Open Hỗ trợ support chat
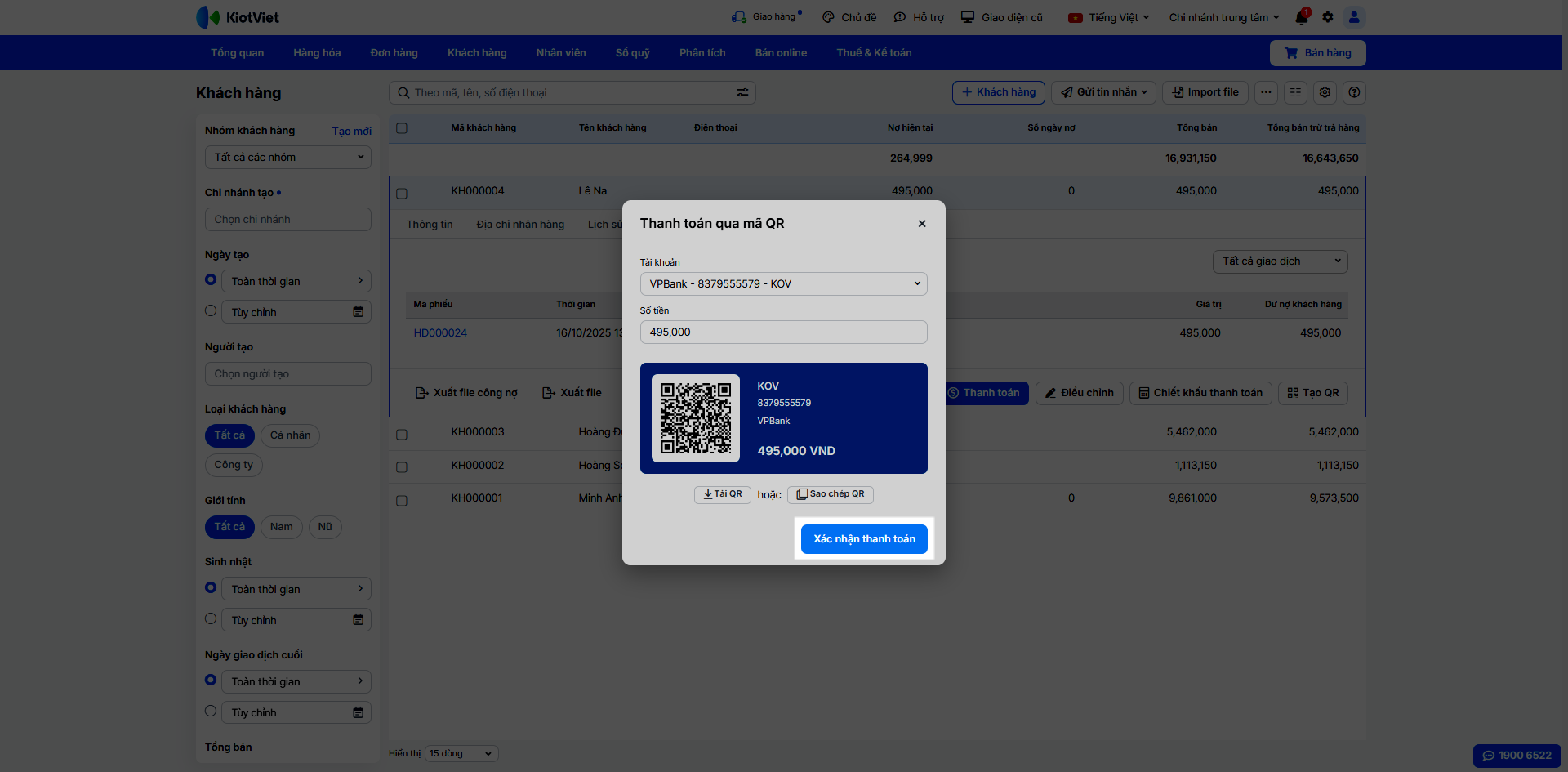The height and width of the screenshot is (772, 1568). click(x=919, y=17)
